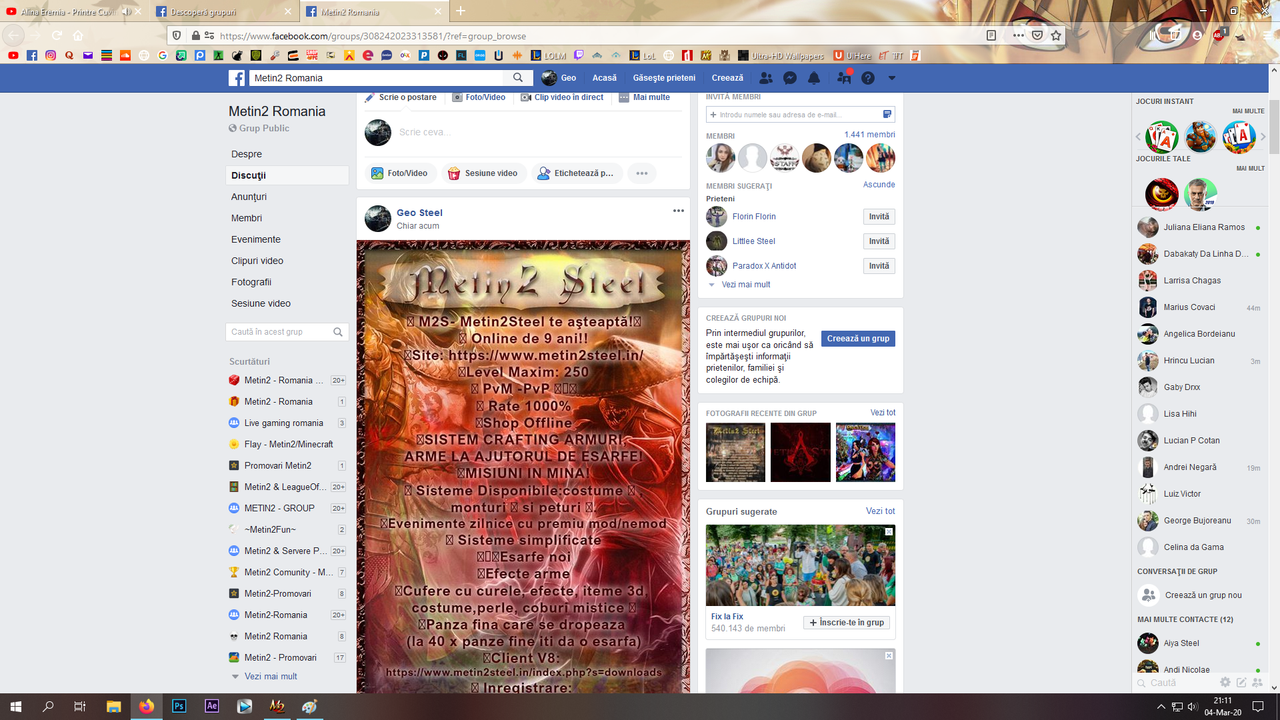
Task: Expand Vezi mai mult under suggested members
Action: (x=746, y=285)
